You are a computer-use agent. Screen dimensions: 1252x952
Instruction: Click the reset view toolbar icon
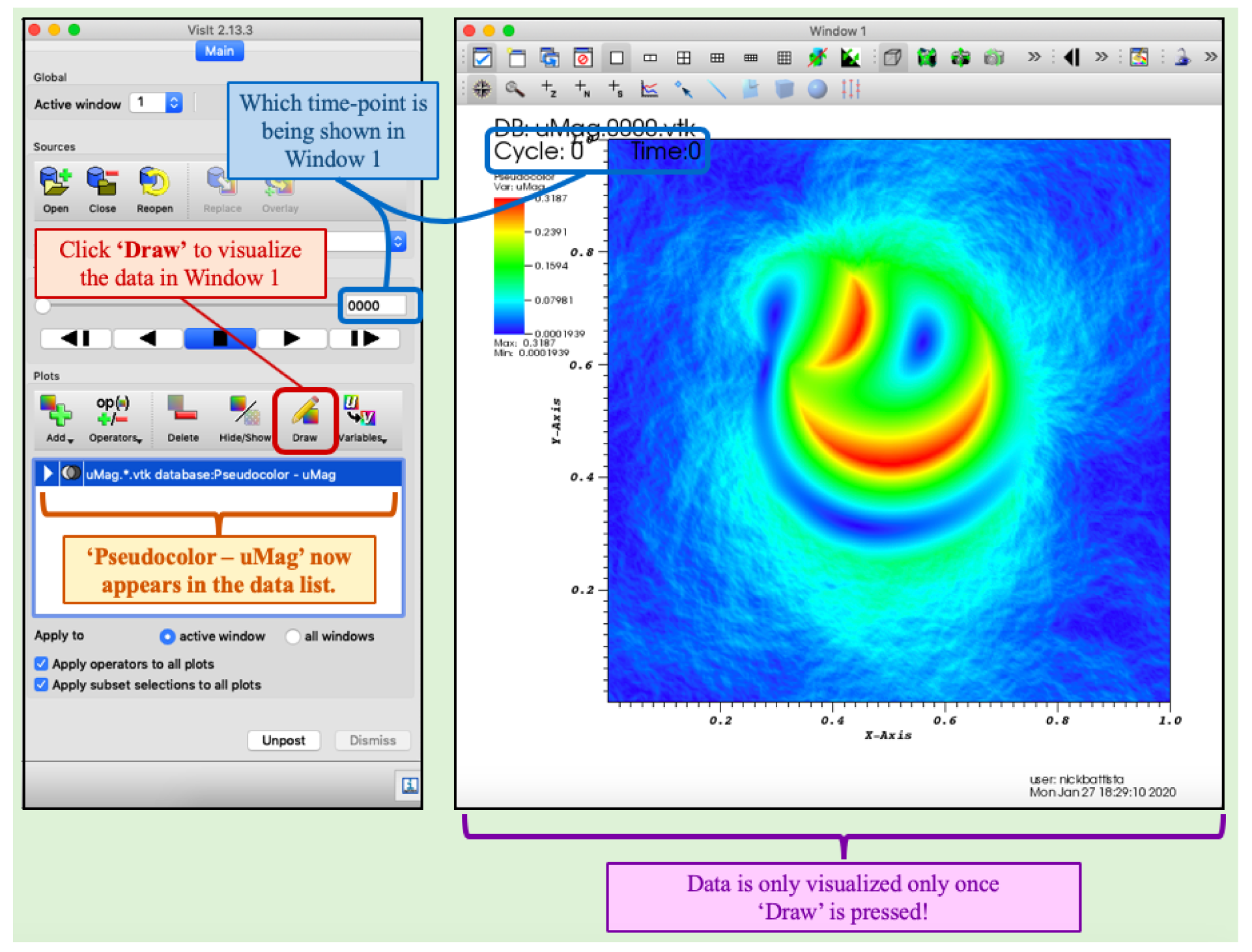point(926,58)
